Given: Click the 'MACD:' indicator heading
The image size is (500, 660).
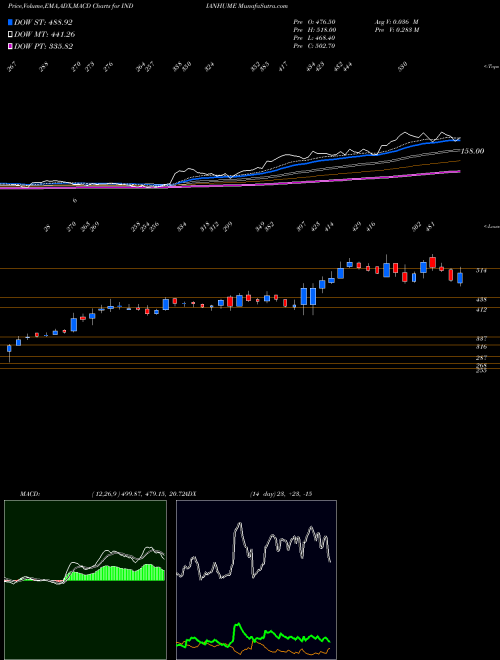Looking at the screenshot, I should click(x=29, y=494).
